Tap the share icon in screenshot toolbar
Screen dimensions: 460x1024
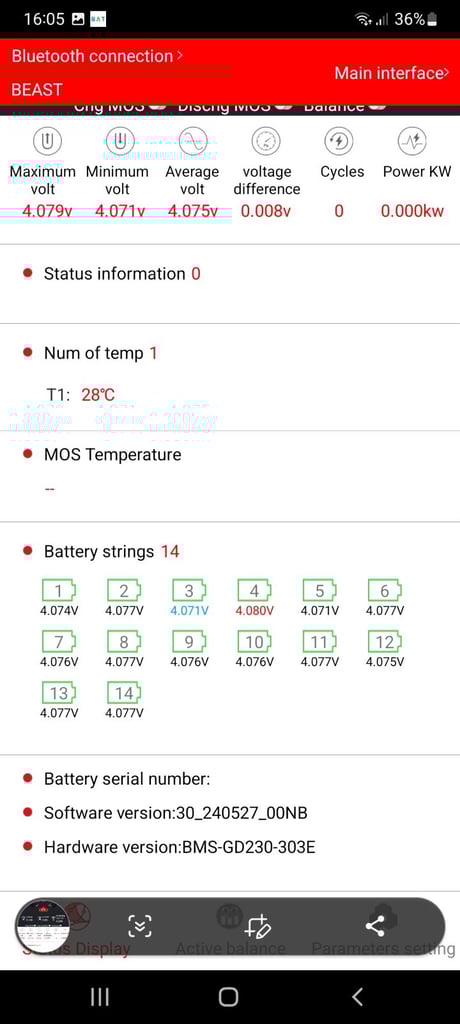click(x=375, y=925)
